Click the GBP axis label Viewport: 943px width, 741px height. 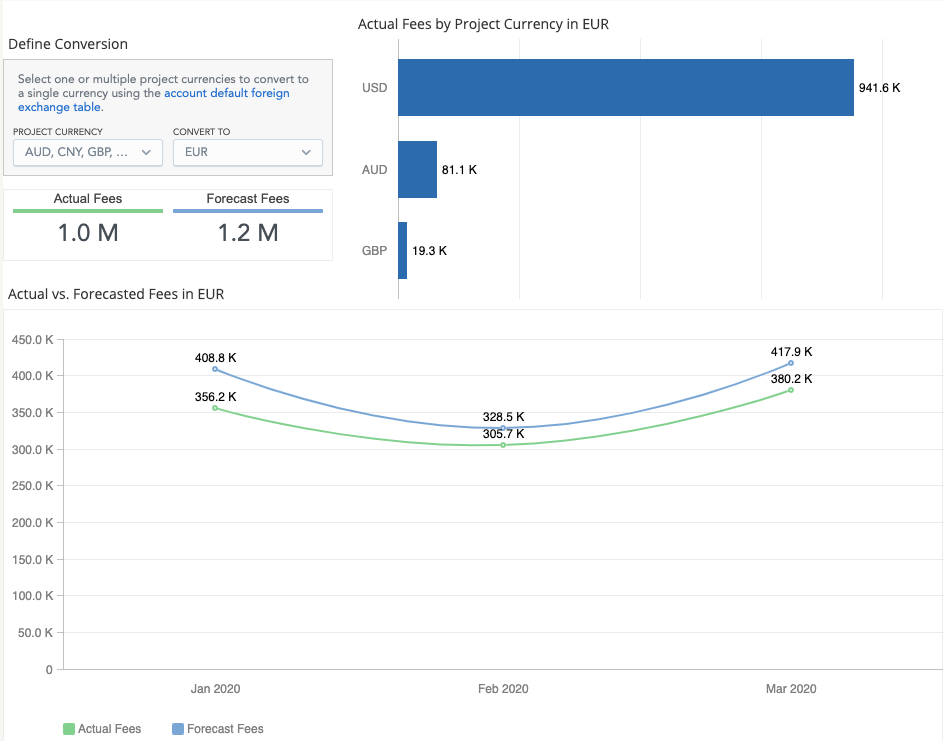374,251
